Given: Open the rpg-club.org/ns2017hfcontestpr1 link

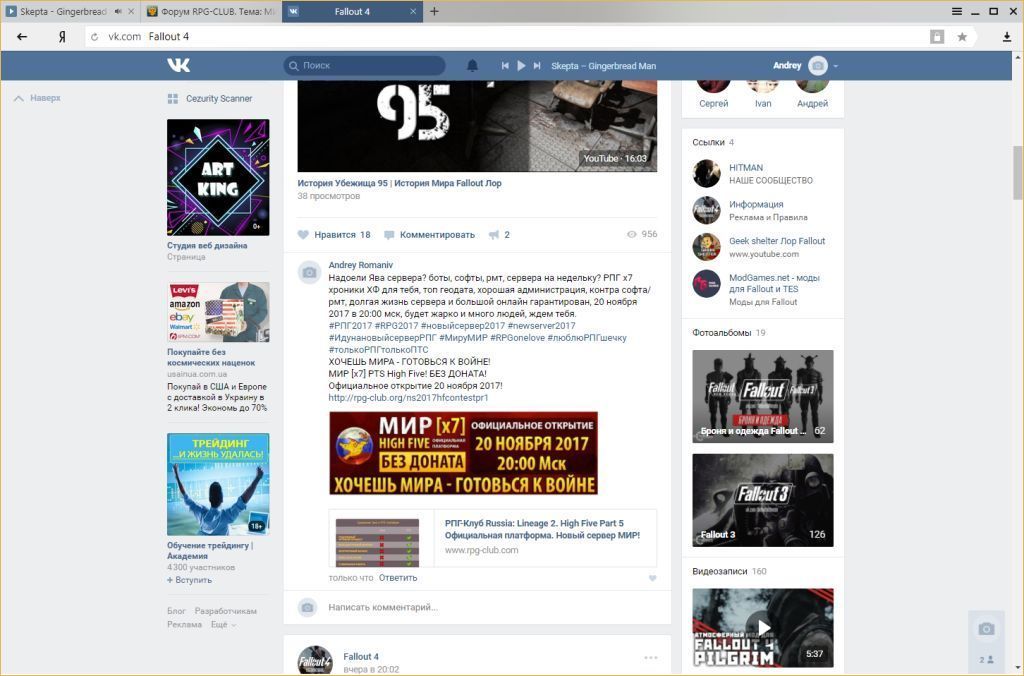Looking at the screenshot, I should [x=408, y=397].
